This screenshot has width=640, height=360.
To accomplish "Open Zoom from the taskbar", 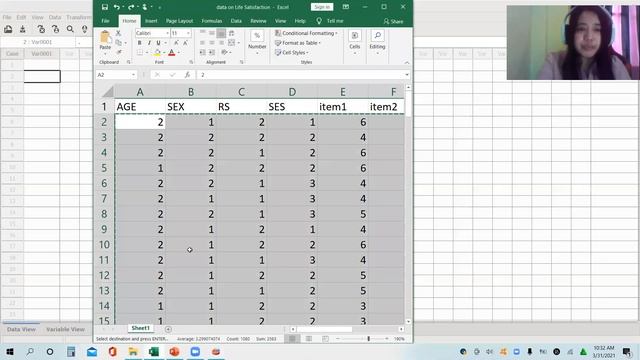I will pos(196,351).
